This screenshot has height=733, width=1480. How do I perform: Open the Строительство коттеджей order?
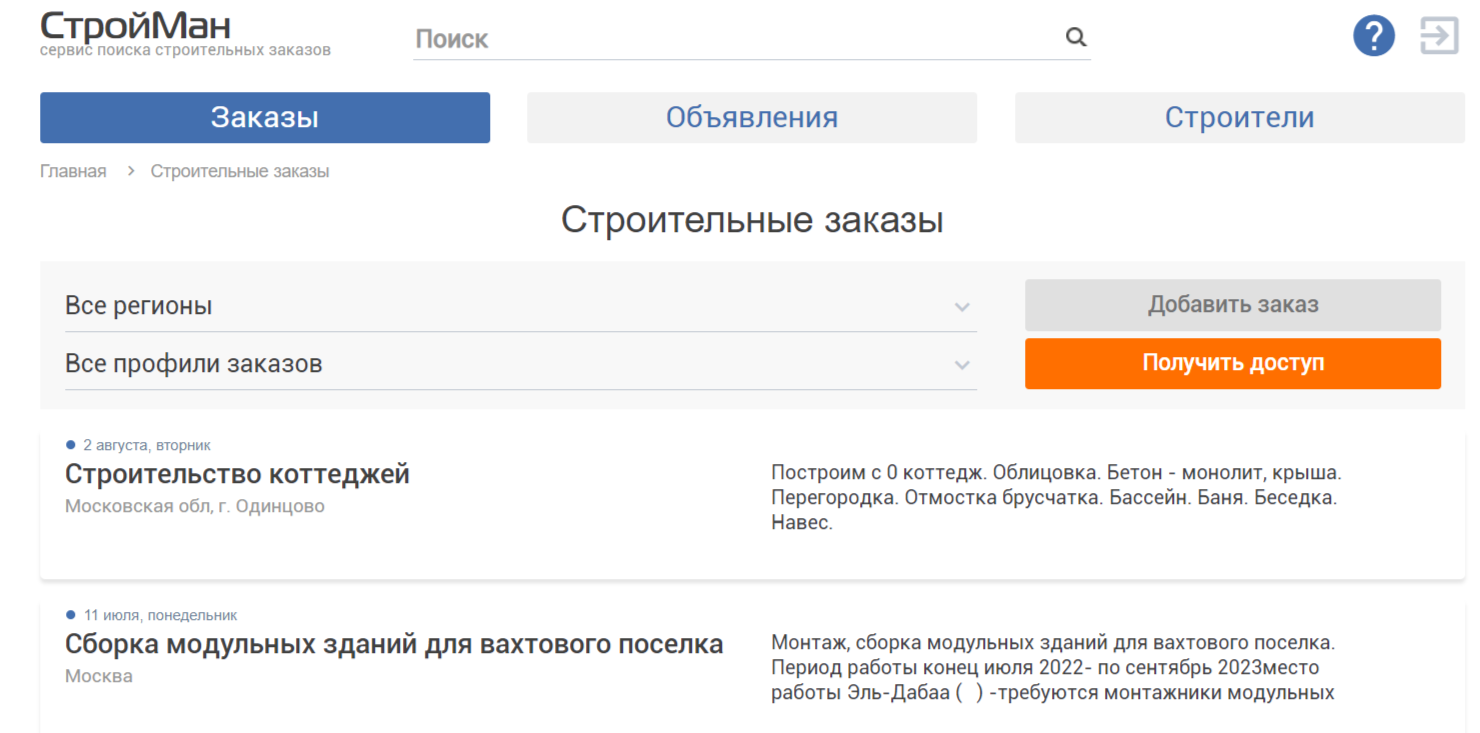pos(237,474)
